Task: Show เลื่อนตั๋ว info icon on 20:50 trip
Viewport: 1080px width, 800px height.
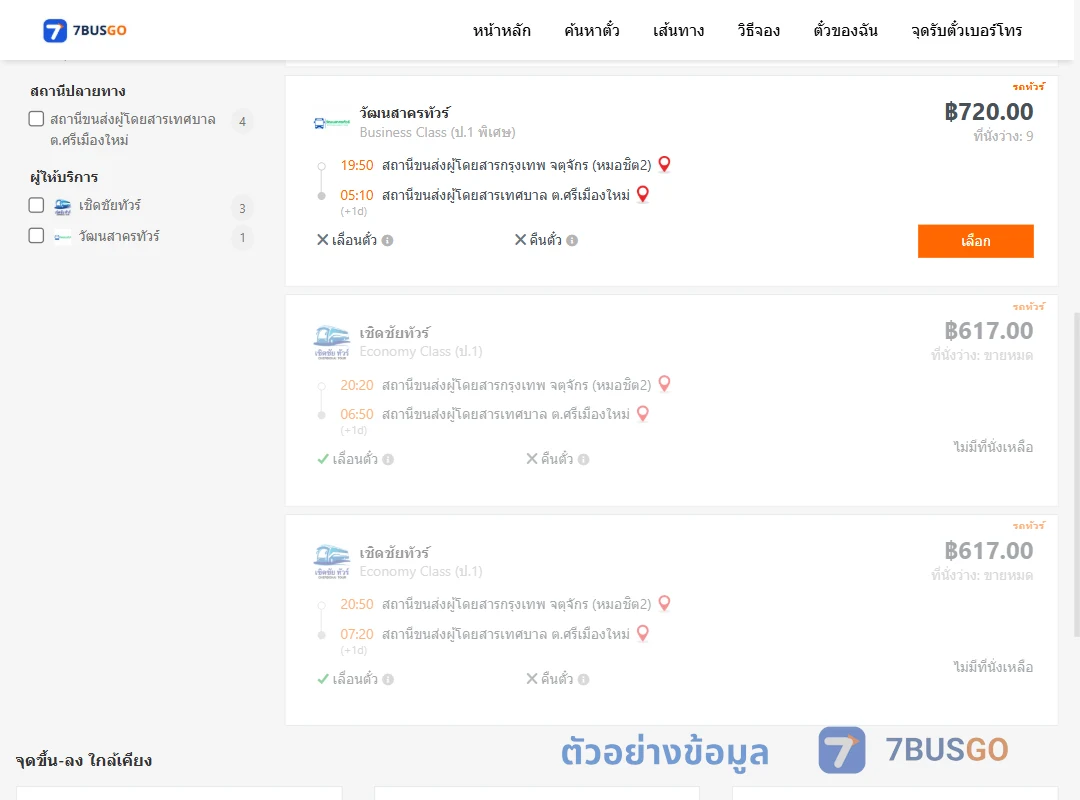Action: click(388, 679)
